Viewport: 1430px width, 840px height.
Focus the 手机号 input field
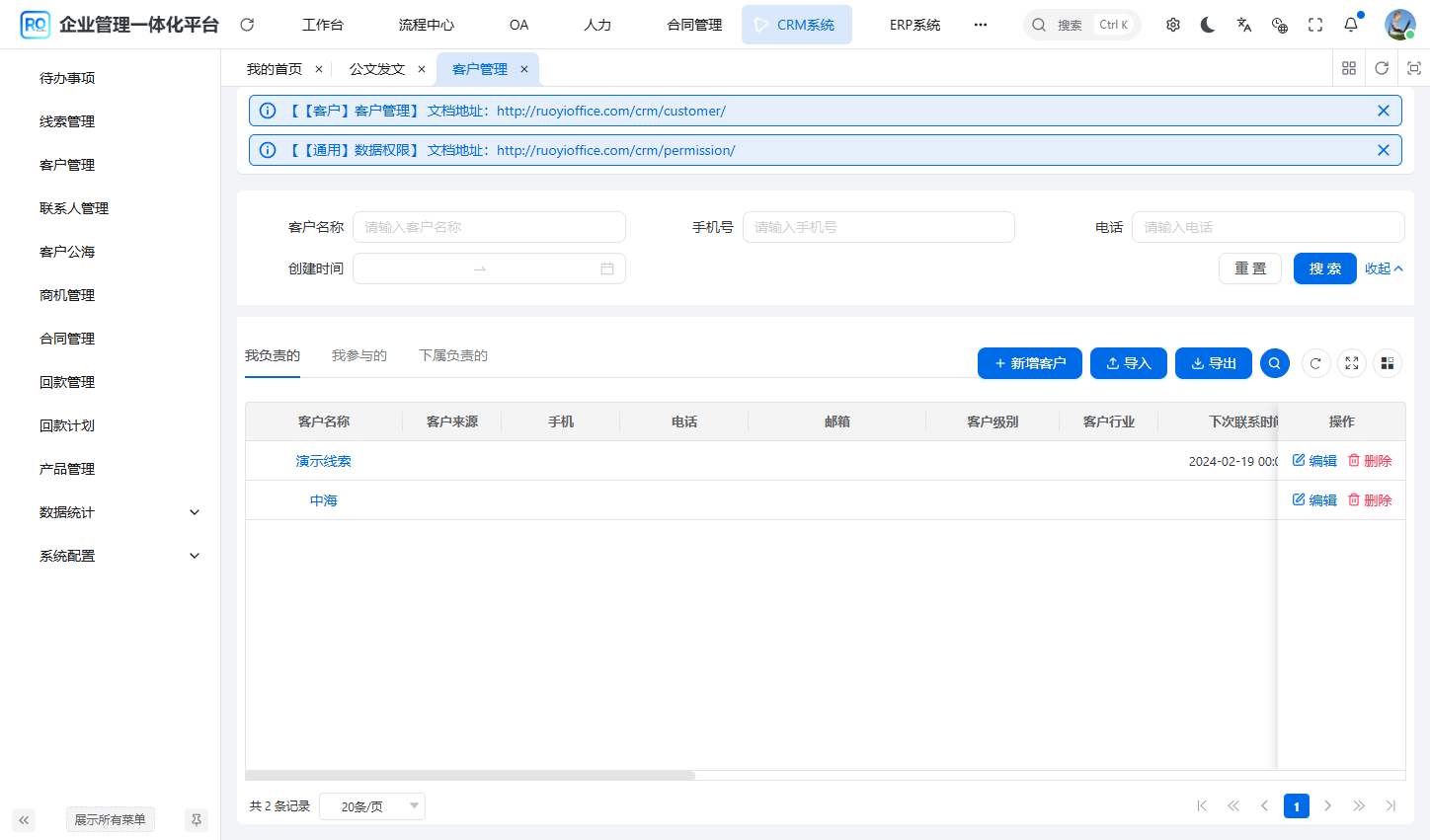(879, 227)
